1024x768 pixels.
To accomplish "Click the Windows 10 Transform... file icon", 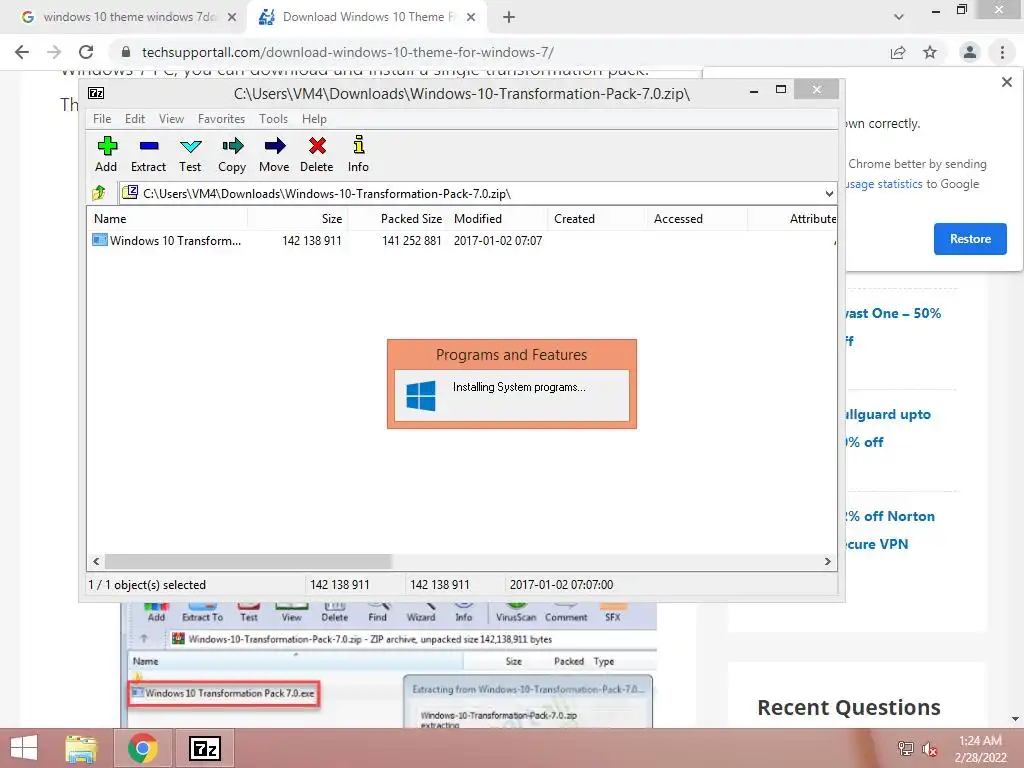I will [99, 240].
